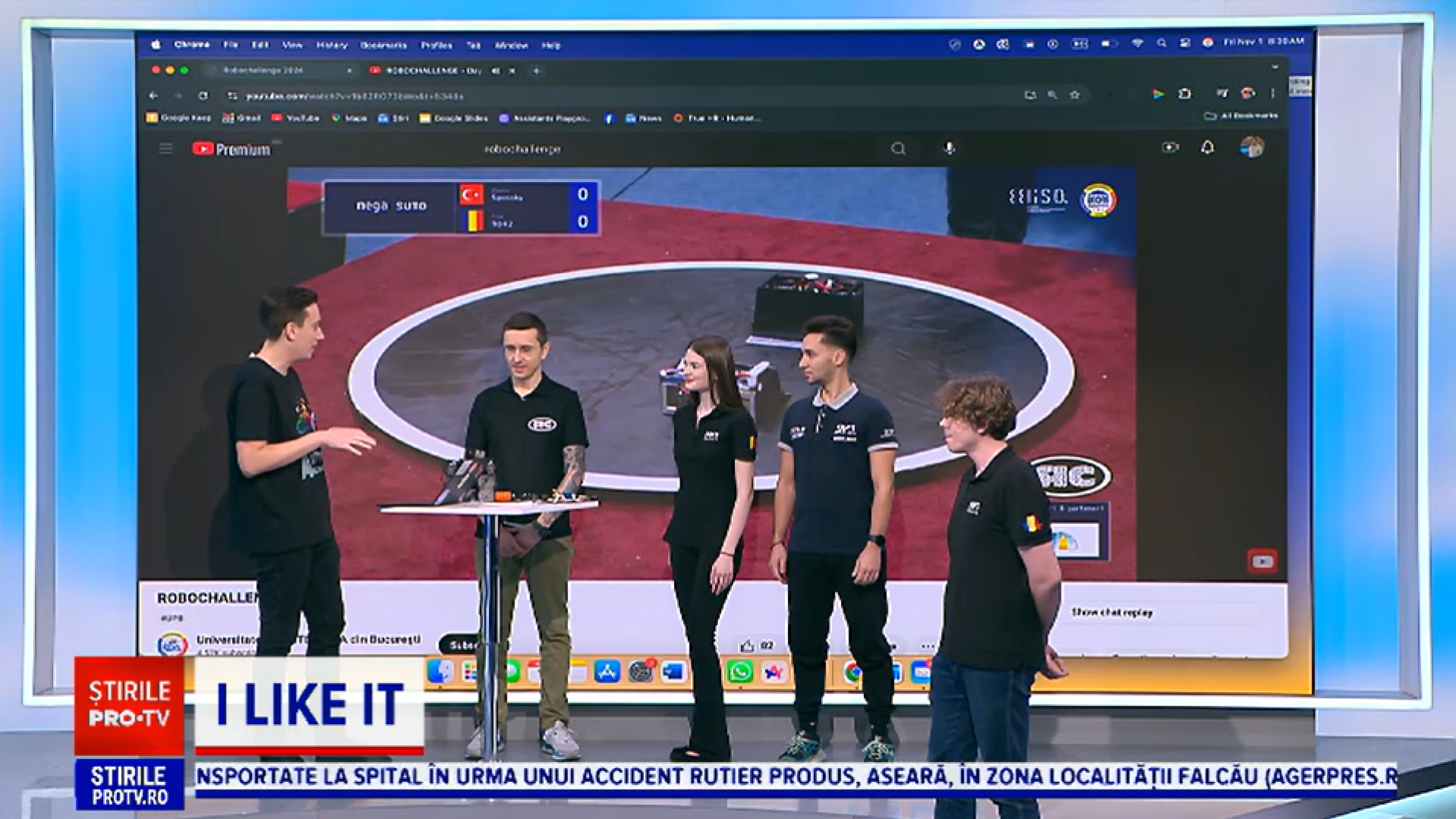This screenshot has width=1456, height=819.
Task: Mute the ROBOCHALLENGE tab audio icon
Action: point(495,71)
